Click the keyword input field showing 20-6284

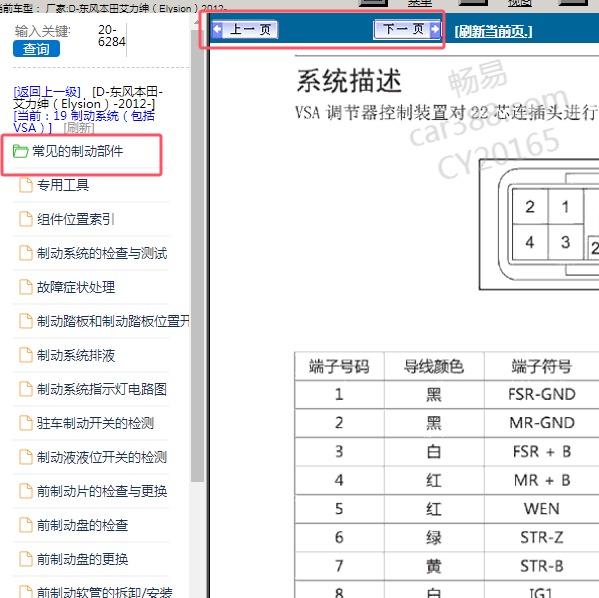[x=112, y=36]
